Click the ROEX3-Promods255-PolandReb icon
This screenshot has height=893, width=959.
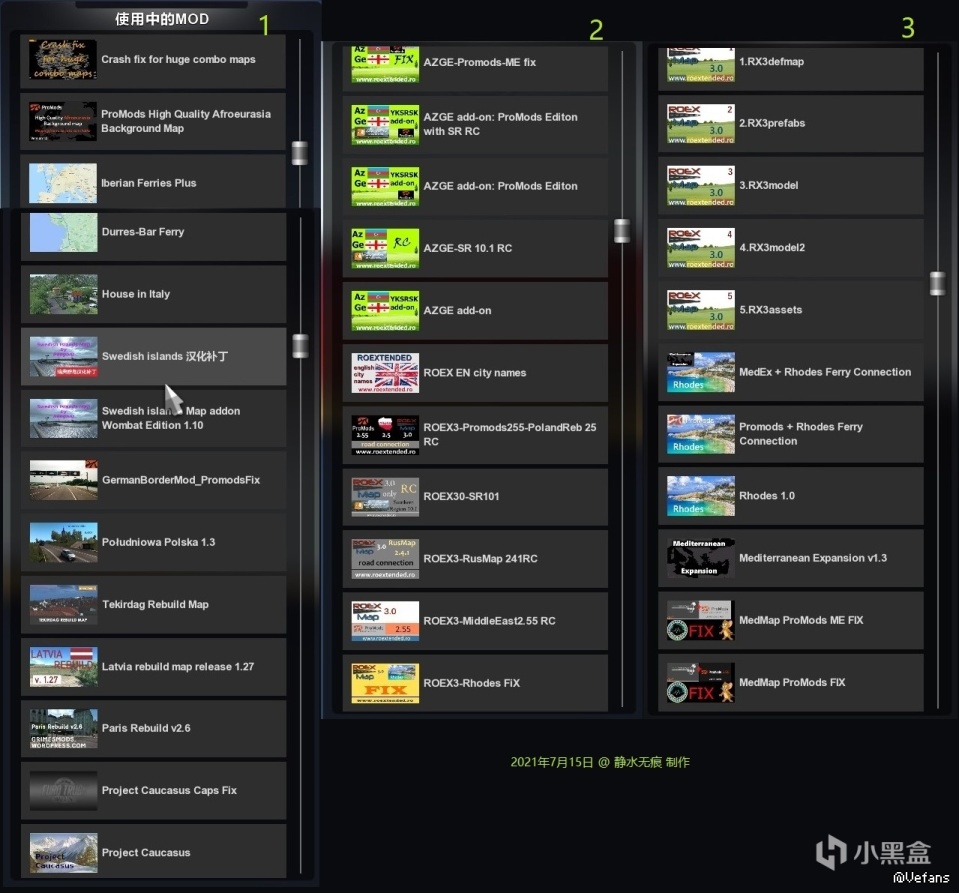tap(385, 435)
